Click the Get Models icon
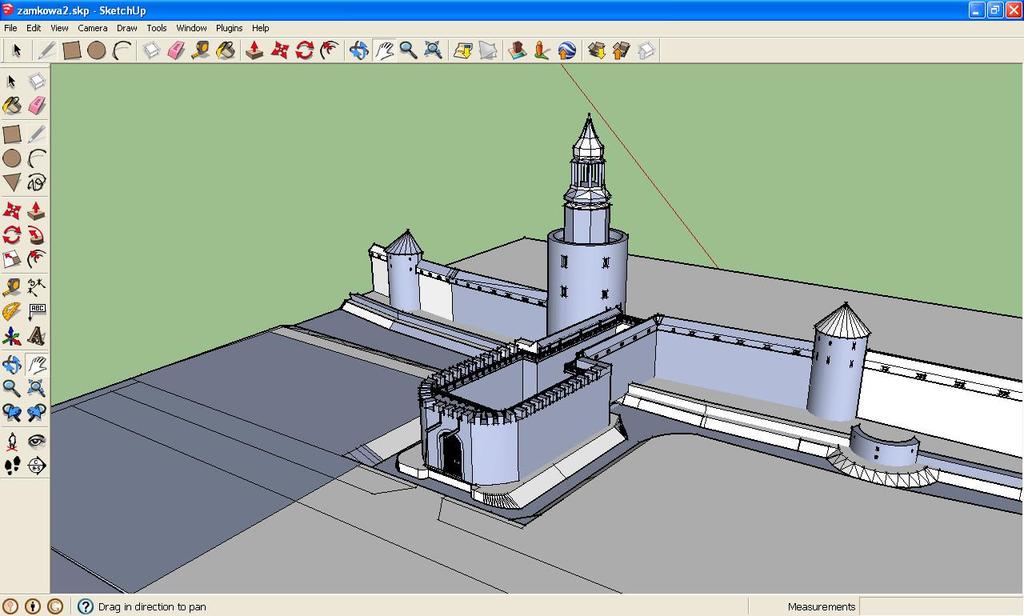This screenshot has height=616, width=1024. tap(596, 50)
